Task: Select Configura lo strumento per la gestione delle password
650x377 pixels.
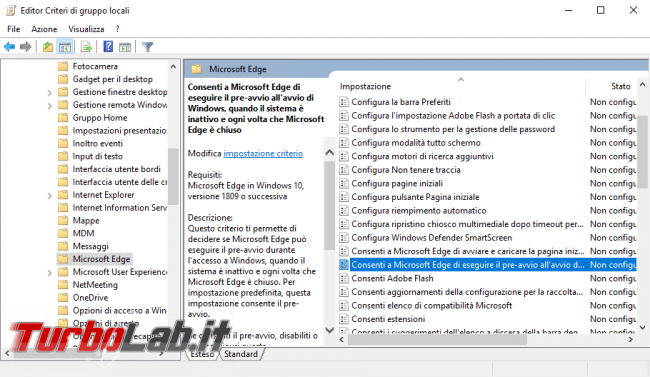Action: [453, 129]
